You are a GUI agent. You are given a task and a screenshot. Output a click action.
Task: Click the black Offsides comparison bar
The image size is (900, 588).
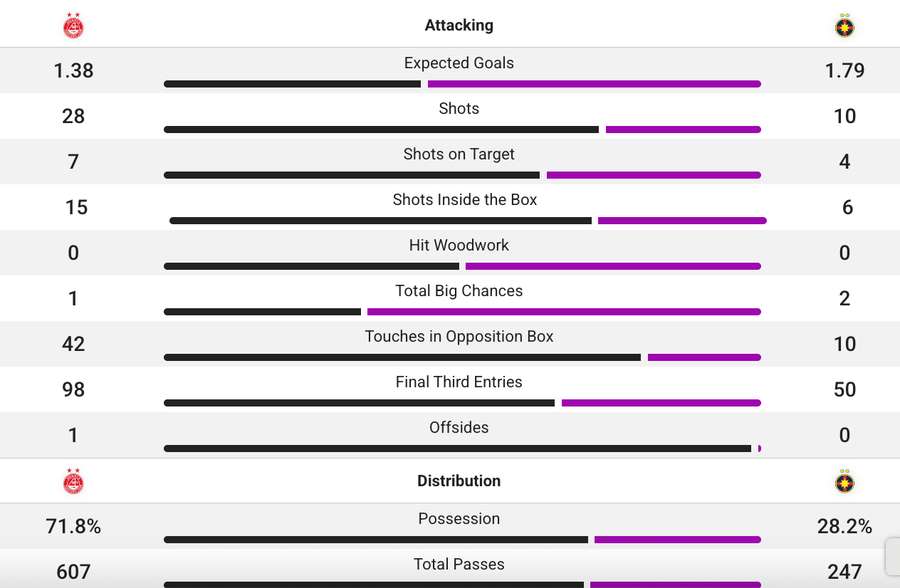457,449
